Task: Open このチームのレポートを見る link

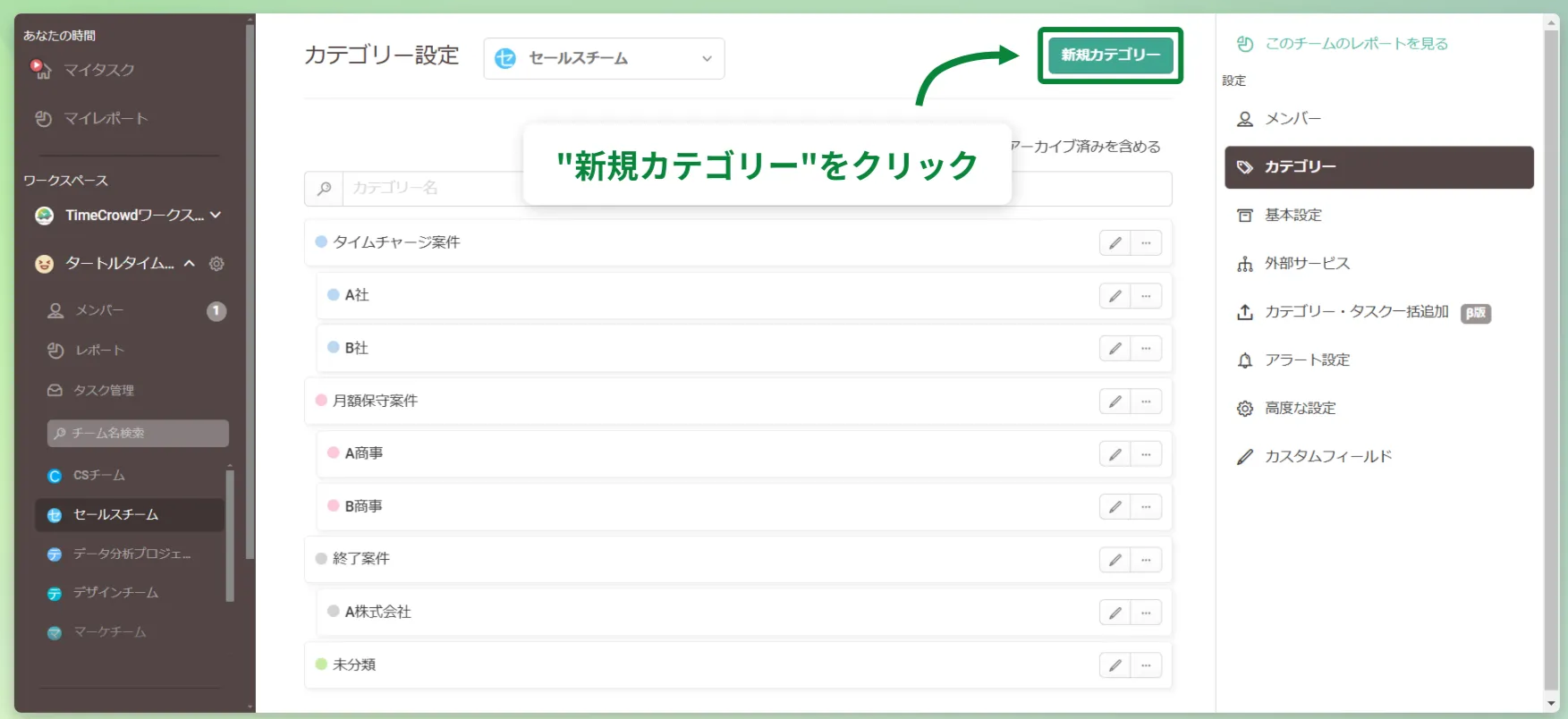Action: [1355, 44]
